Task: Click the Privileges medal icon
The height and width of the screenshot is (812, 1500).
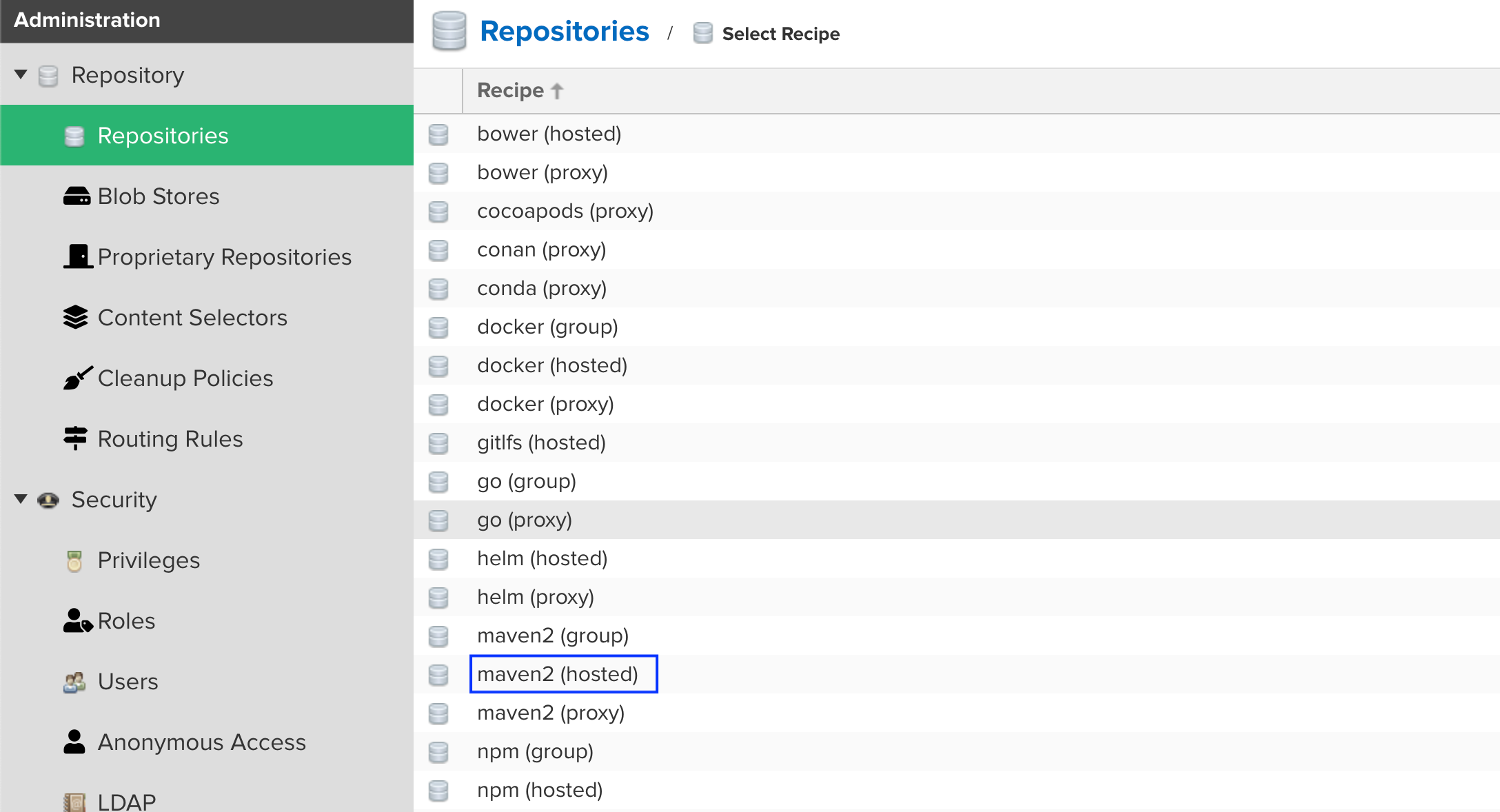Action: point(74,560)
